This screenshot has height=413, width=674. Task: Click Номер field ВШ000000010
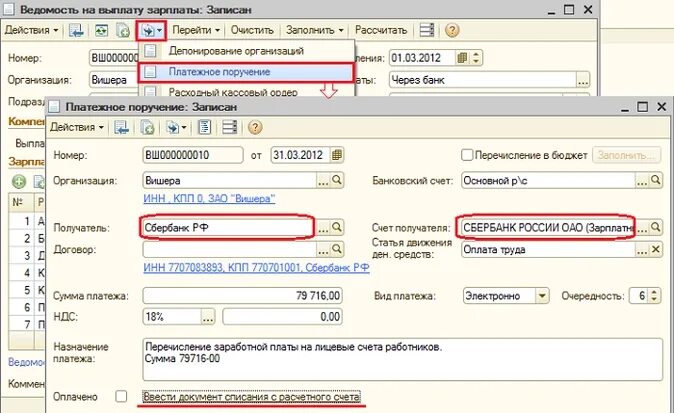pyautogui.click(x=193, y=155)
